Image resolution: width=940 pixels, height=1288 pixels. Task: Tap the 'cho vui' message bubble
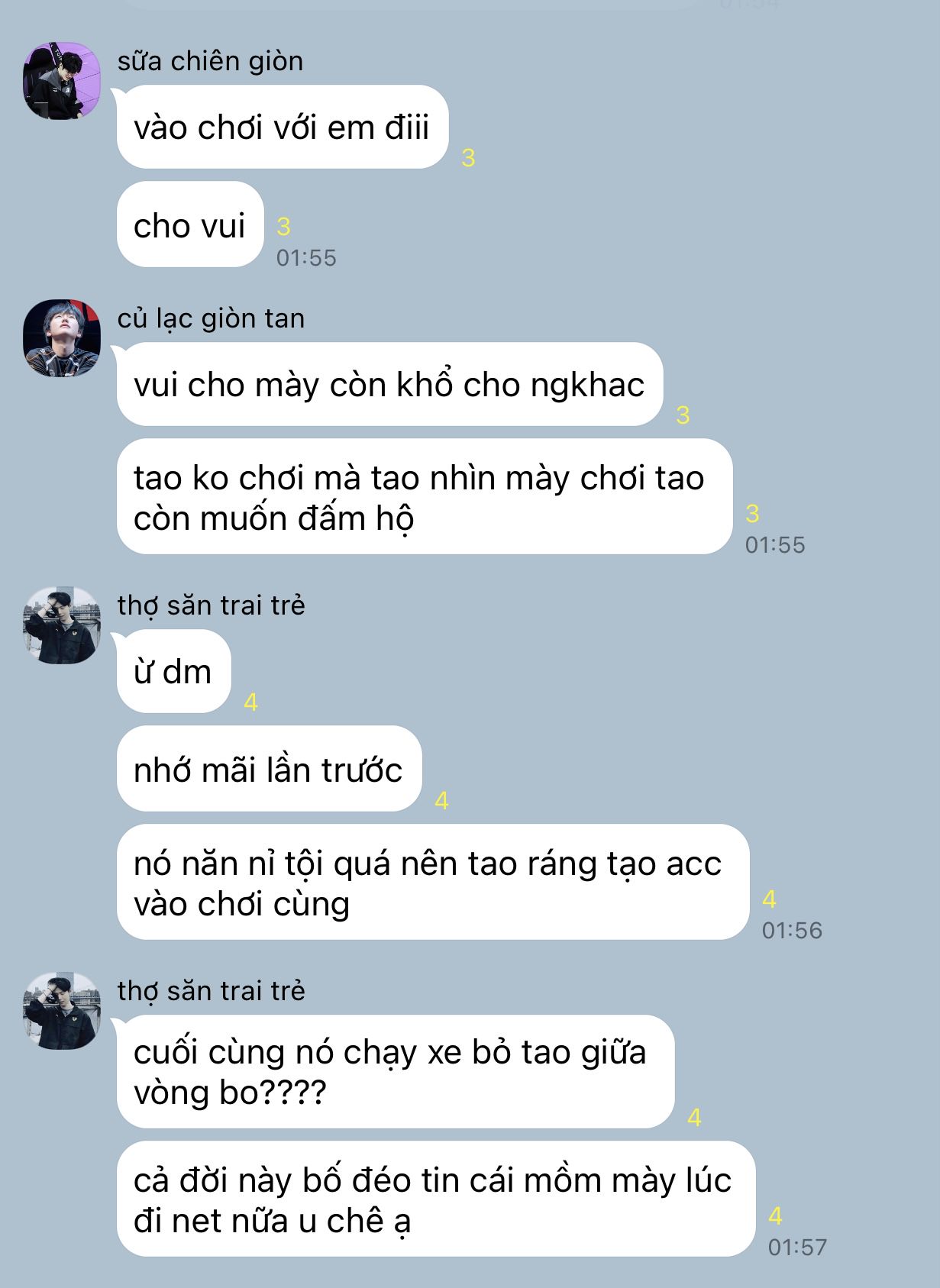[x=189, y=224]
